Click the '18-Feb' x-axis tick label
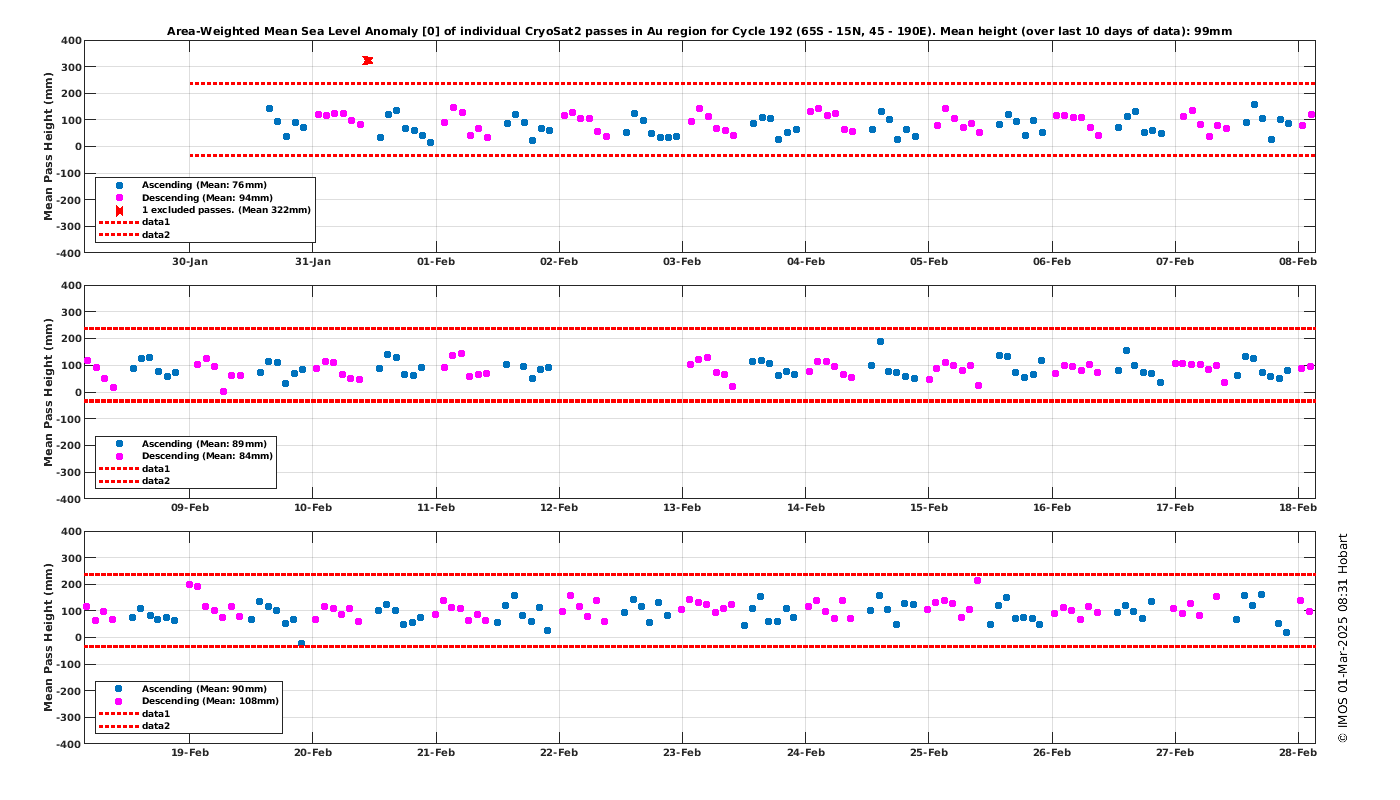This screenshot has width=1400, height=800. [1298, 508]
